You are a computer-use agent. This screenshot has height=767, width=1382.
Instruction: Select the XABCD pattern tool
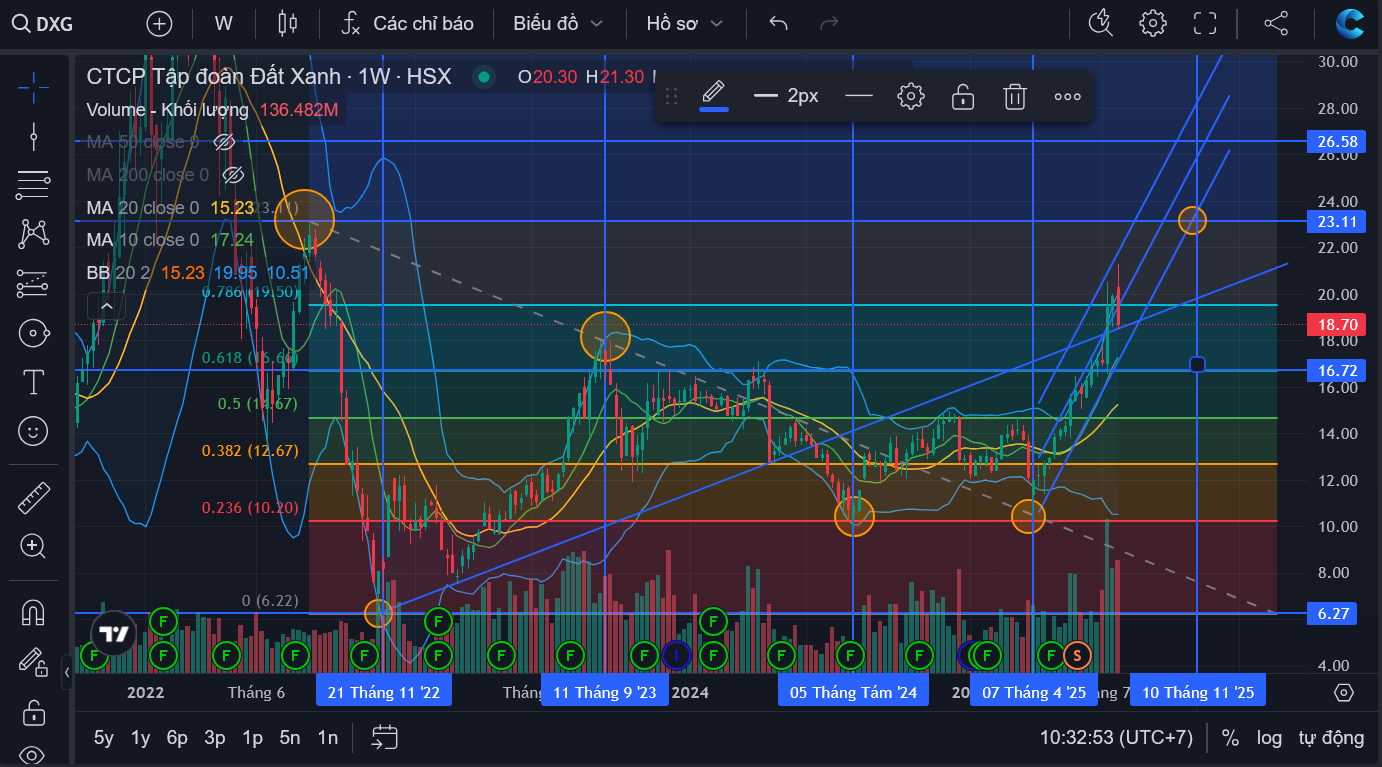point(33,233)
